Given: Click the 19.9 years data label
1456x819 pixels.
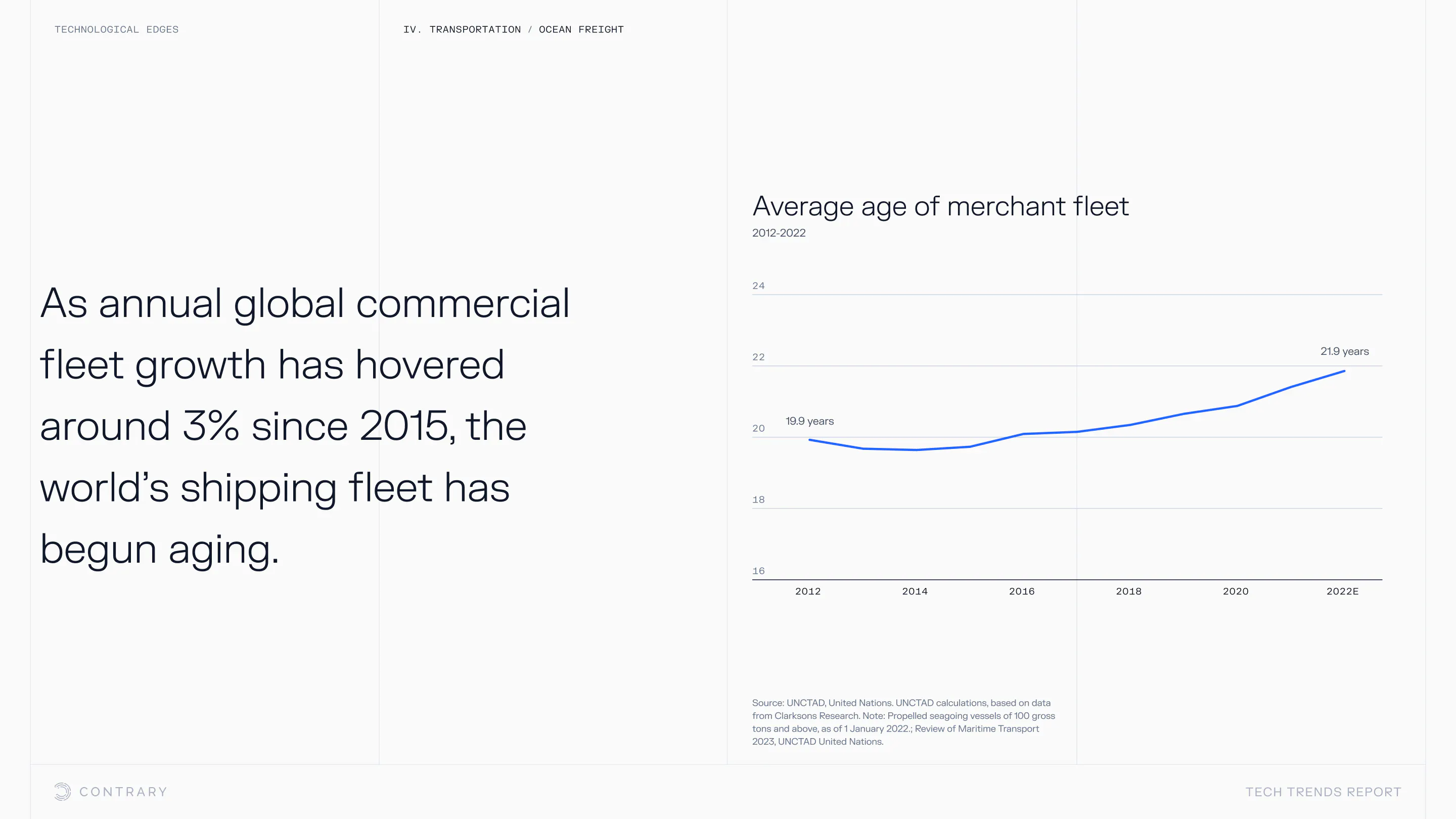Looking at the screenshot, I should [x=809, y=421].
